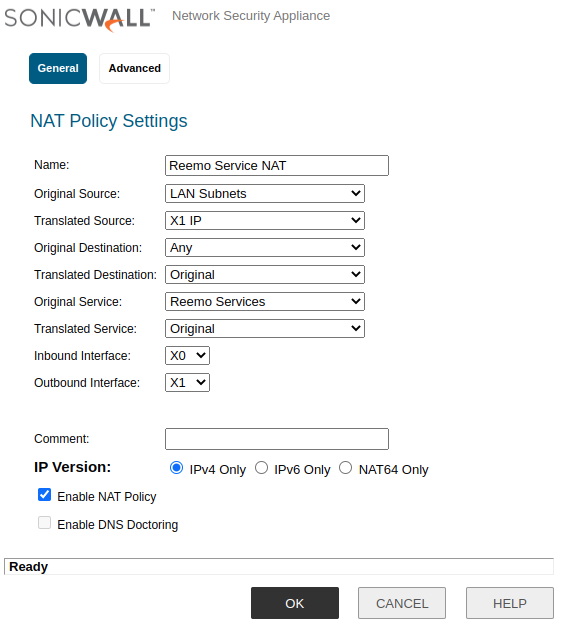Open the Original Source dropdown

tap(265, 194)
